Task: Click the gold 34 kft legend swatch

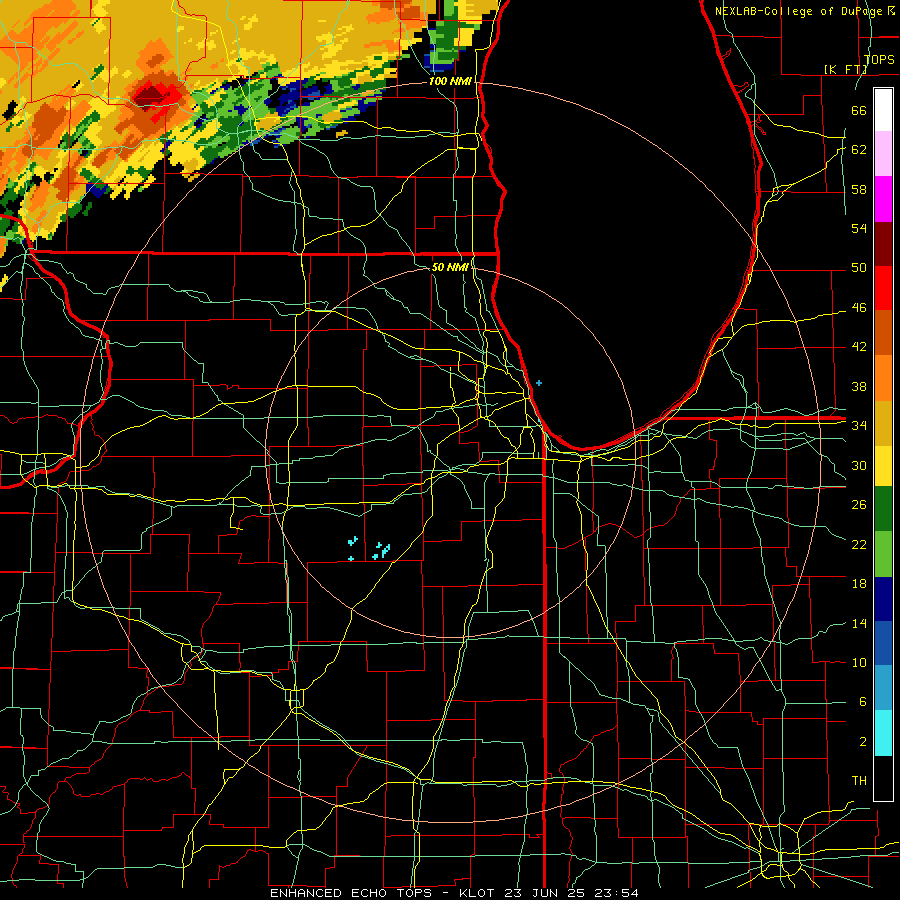Action: (883, 423)
